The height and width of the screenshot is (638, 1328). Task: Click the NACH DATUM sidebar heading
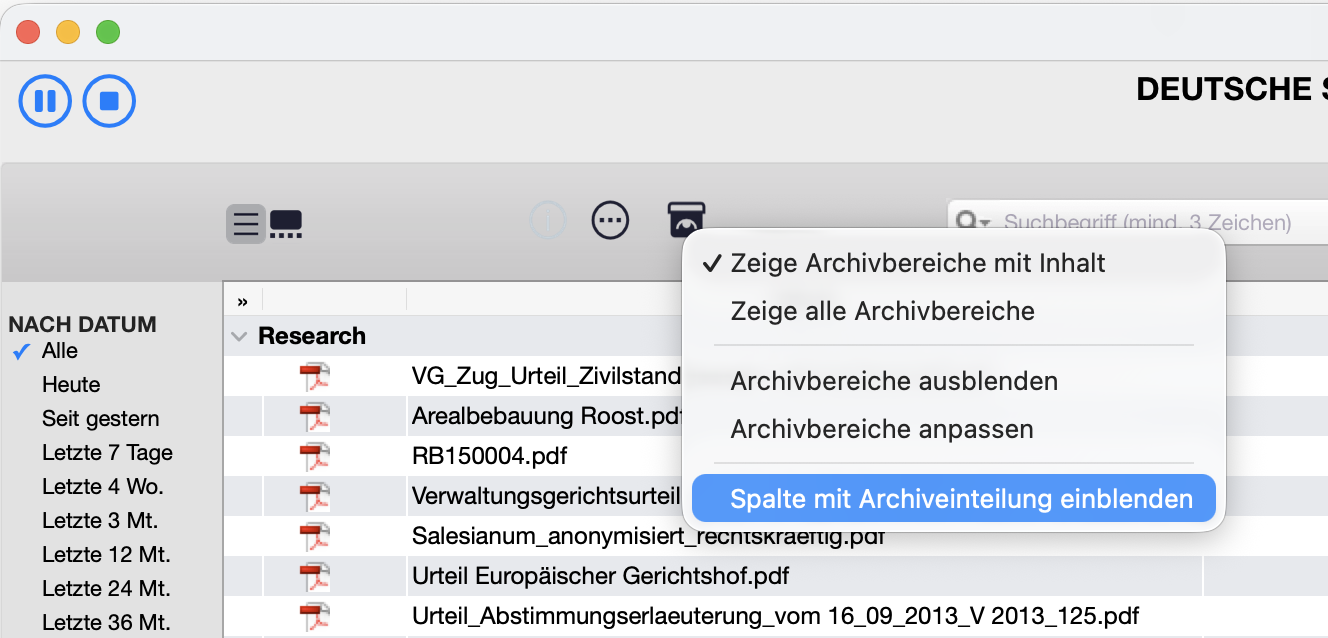(83, 324)
